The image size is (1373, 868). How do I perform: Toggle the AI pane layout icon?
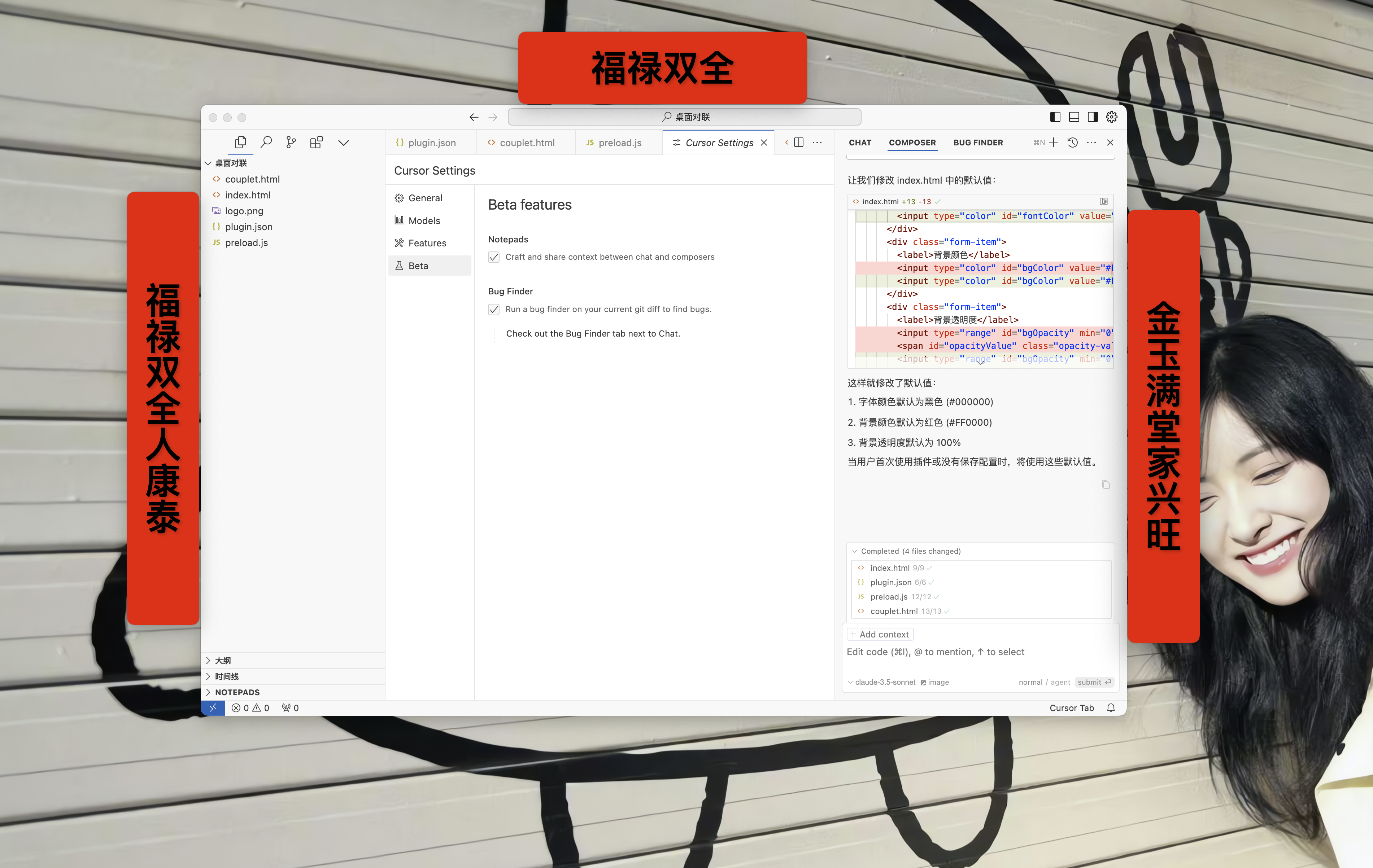1093,117
